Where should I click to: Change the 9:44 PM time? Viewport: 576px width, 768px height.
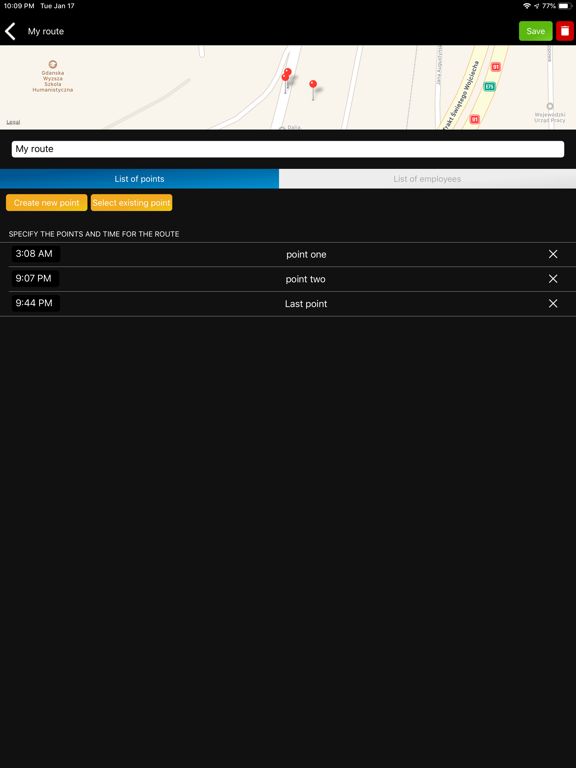(x=35, y=303)
